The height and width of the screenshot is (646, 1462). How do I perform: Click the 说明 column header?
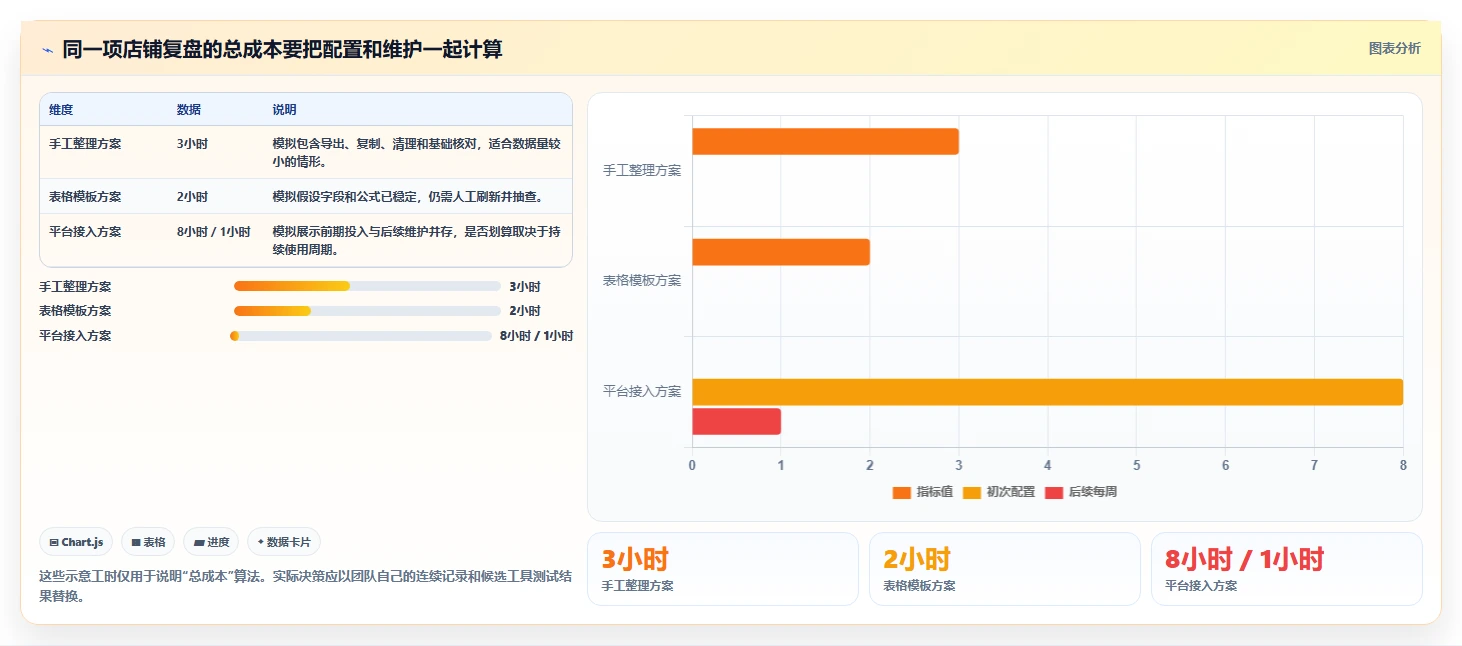click(285, 110)
